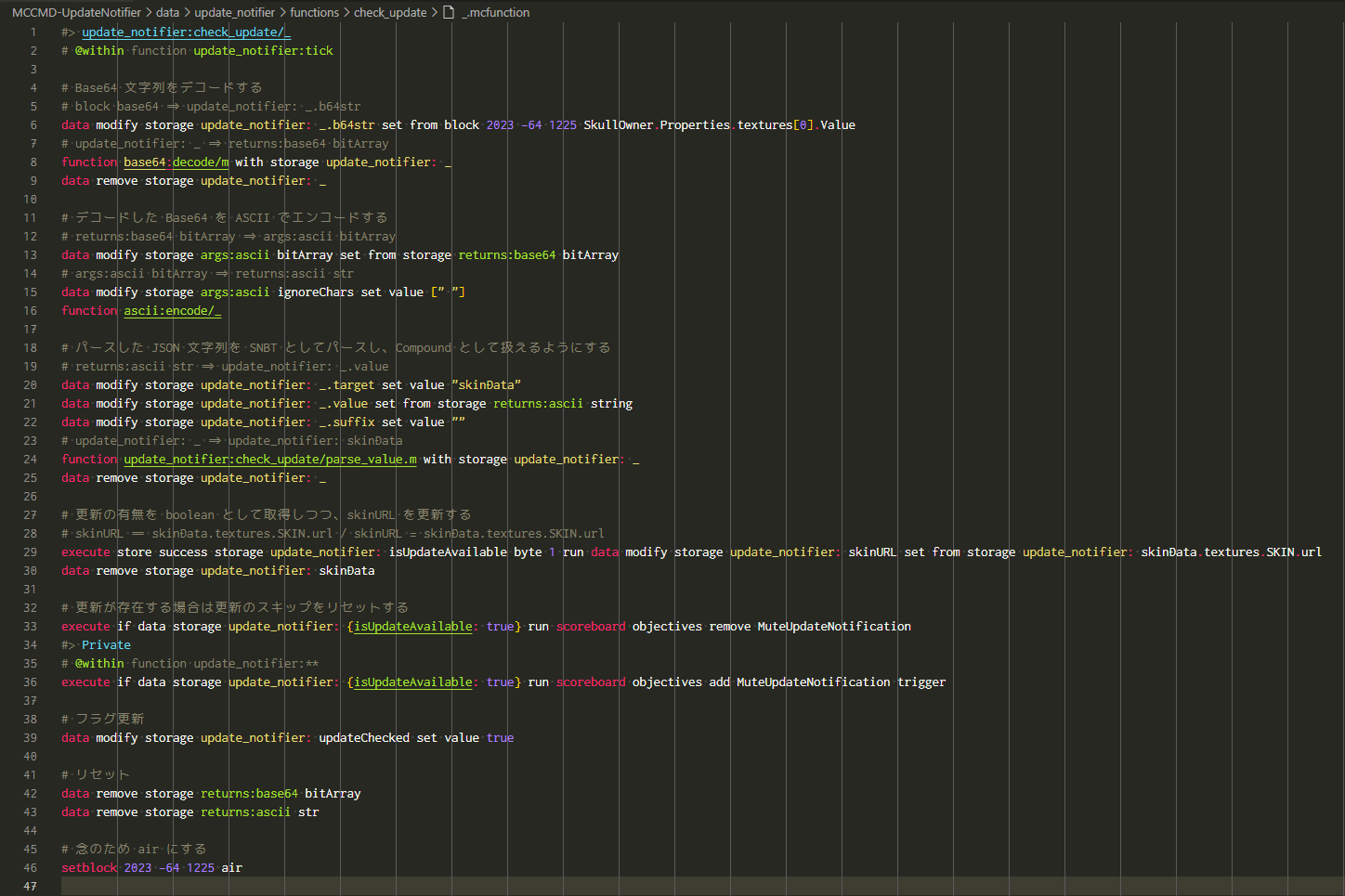Follow the ascii:encode/_ function link
Screen dimensions: 1345x896
(x=173, y=310)
